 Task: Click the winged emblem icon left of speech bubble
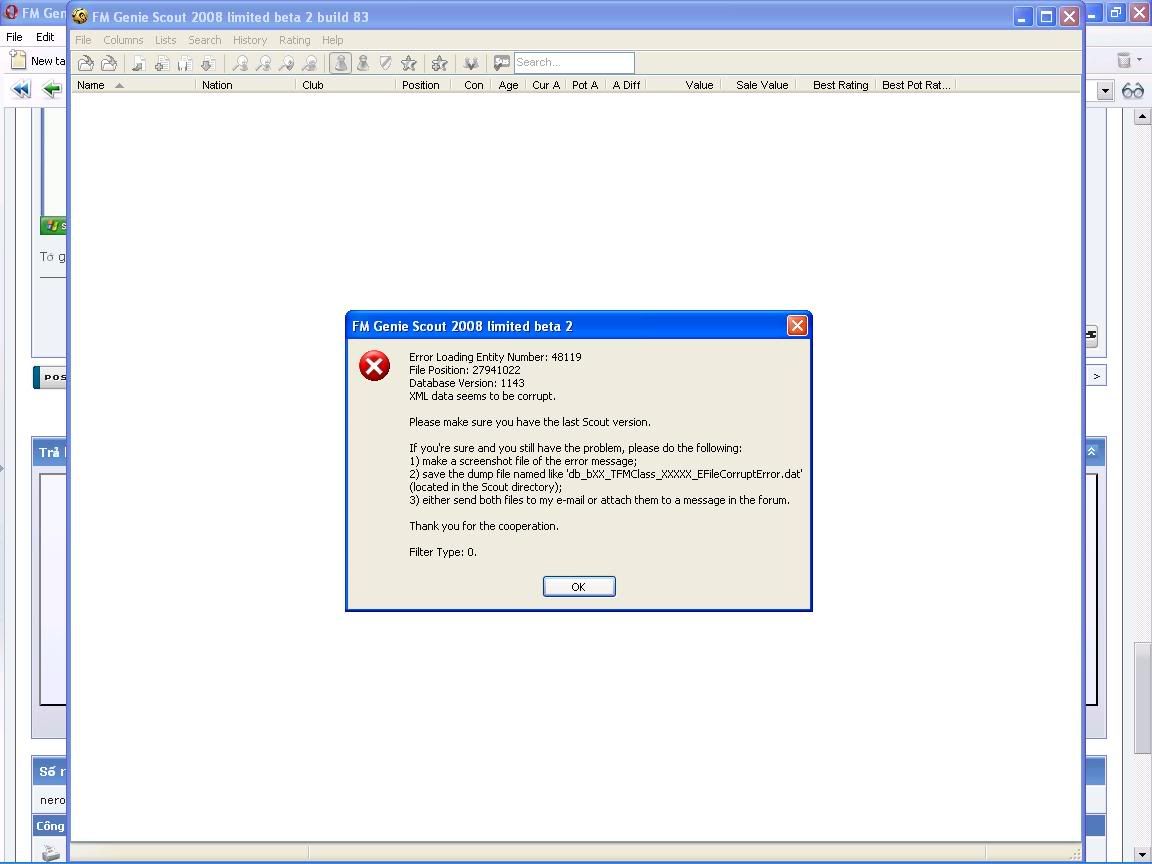coord(471,63)
